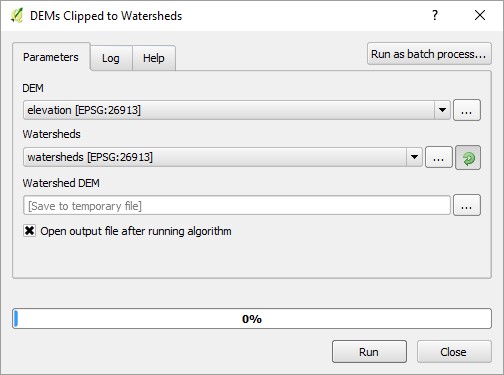Click the Close button

click(454, 352)
